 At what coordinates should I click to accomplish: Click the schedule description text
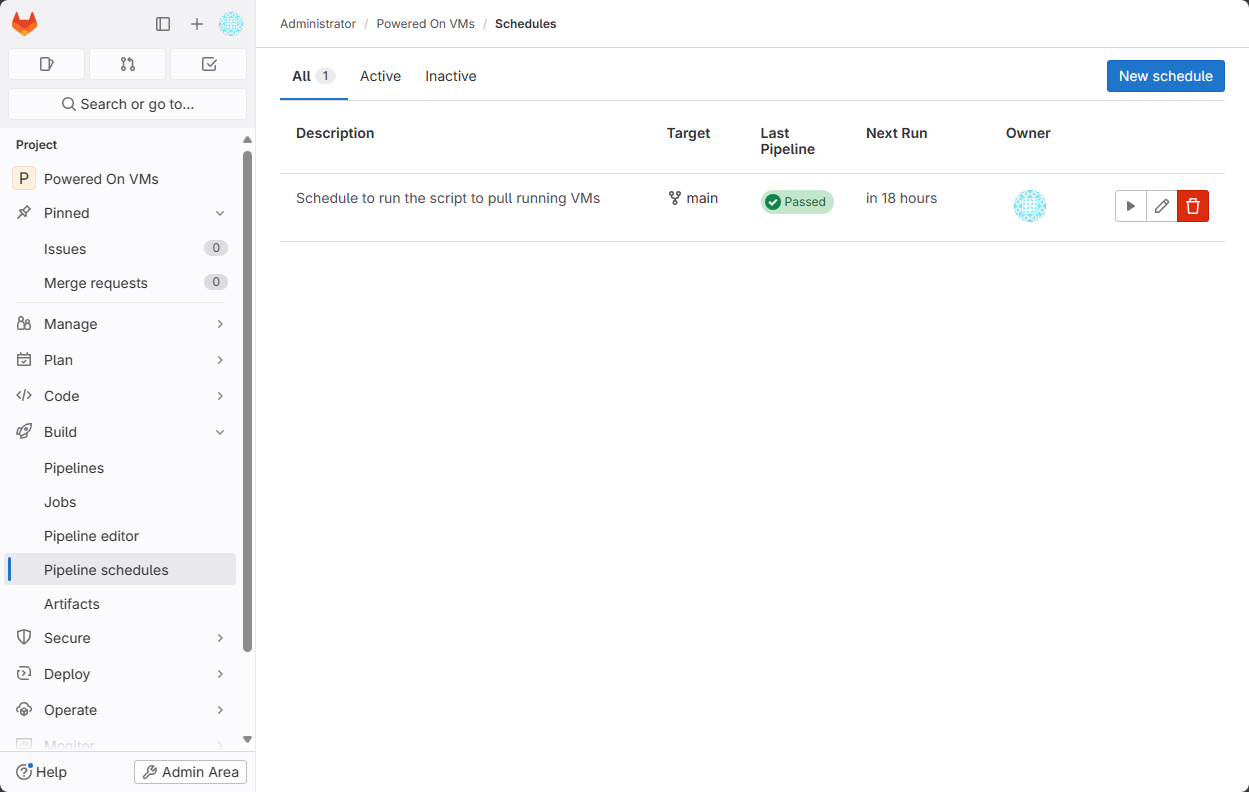(x=448, y=198)
